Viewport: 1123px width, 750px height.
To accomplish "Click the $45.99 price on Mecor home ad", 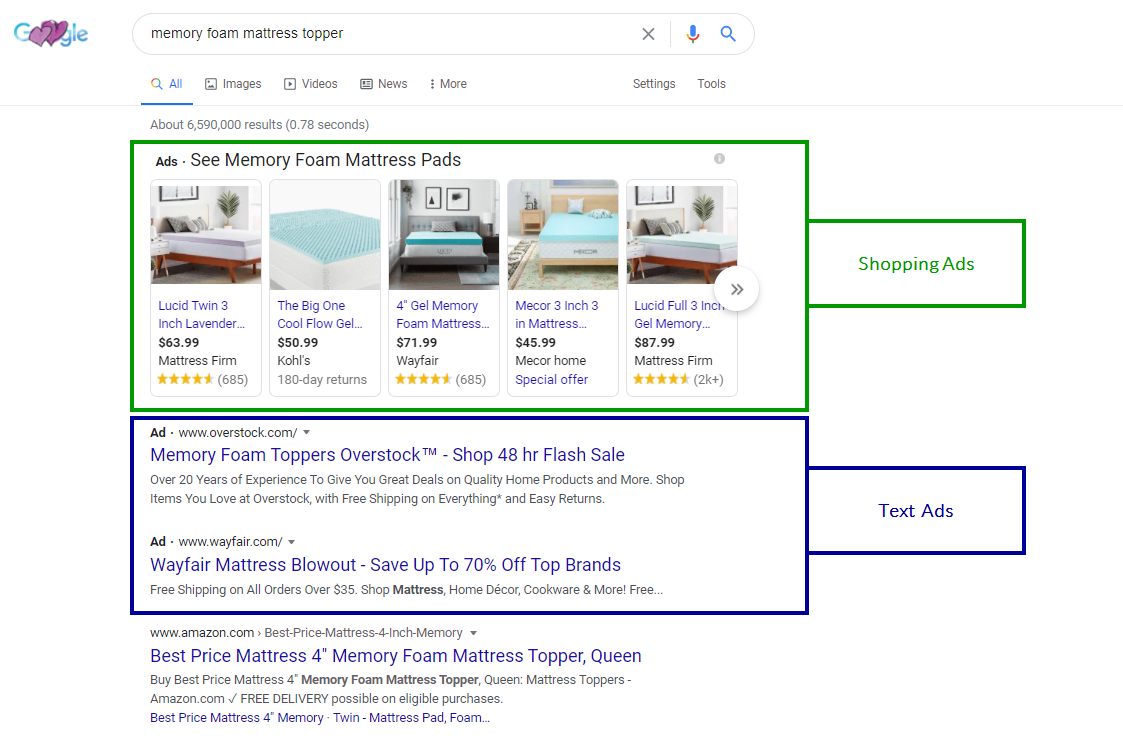I will coord(535,342).
